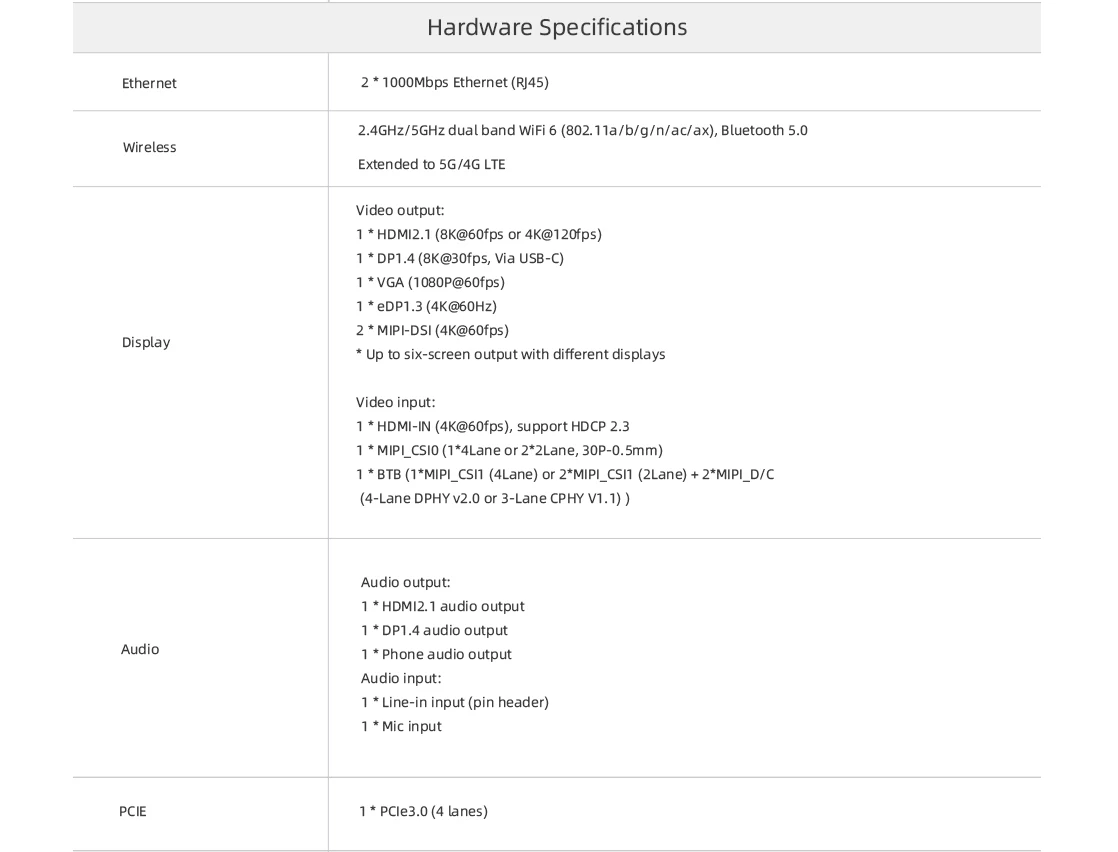The image size is (1118, 852).
Task: Click the HDMI-IN HDCP 2.3 line
Action: (x=492, y=426)
